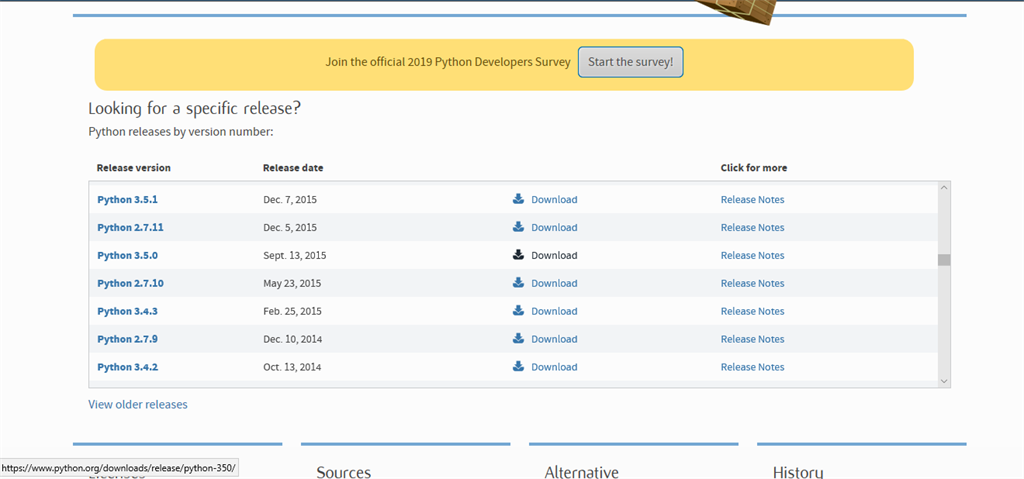Click the Release version column header

click(133, 168)
